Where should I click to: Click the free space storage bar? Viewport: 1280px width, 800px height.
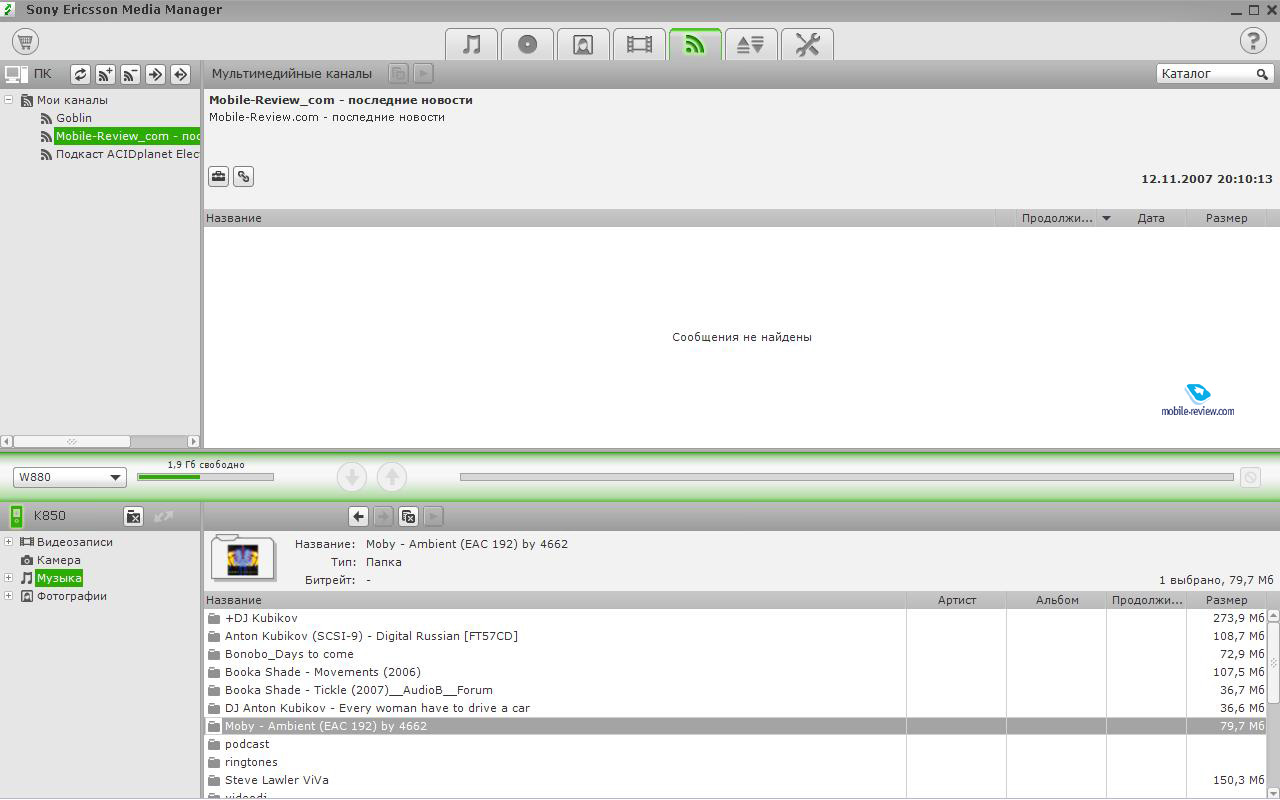[x=205, y=477]
